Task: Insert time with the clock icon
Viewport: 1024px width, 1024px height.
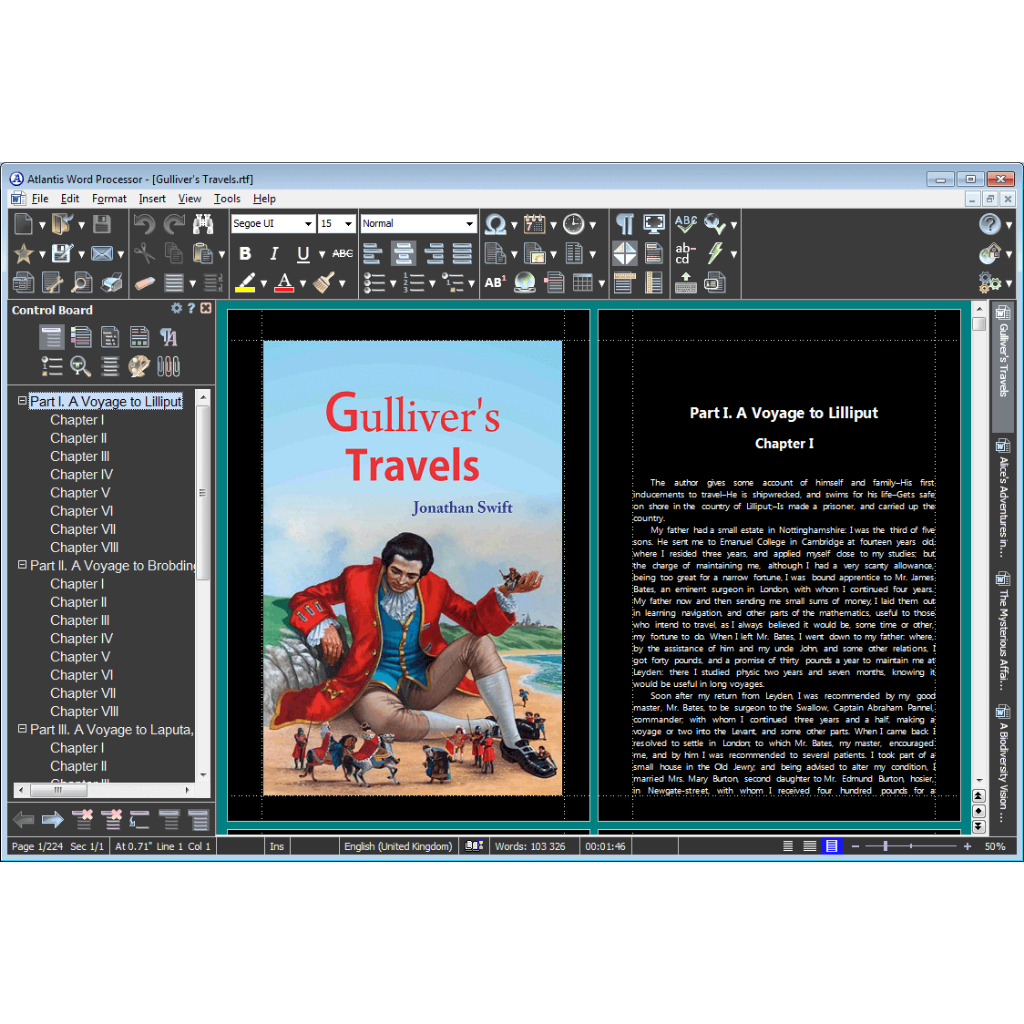Action: click(574, 224)
